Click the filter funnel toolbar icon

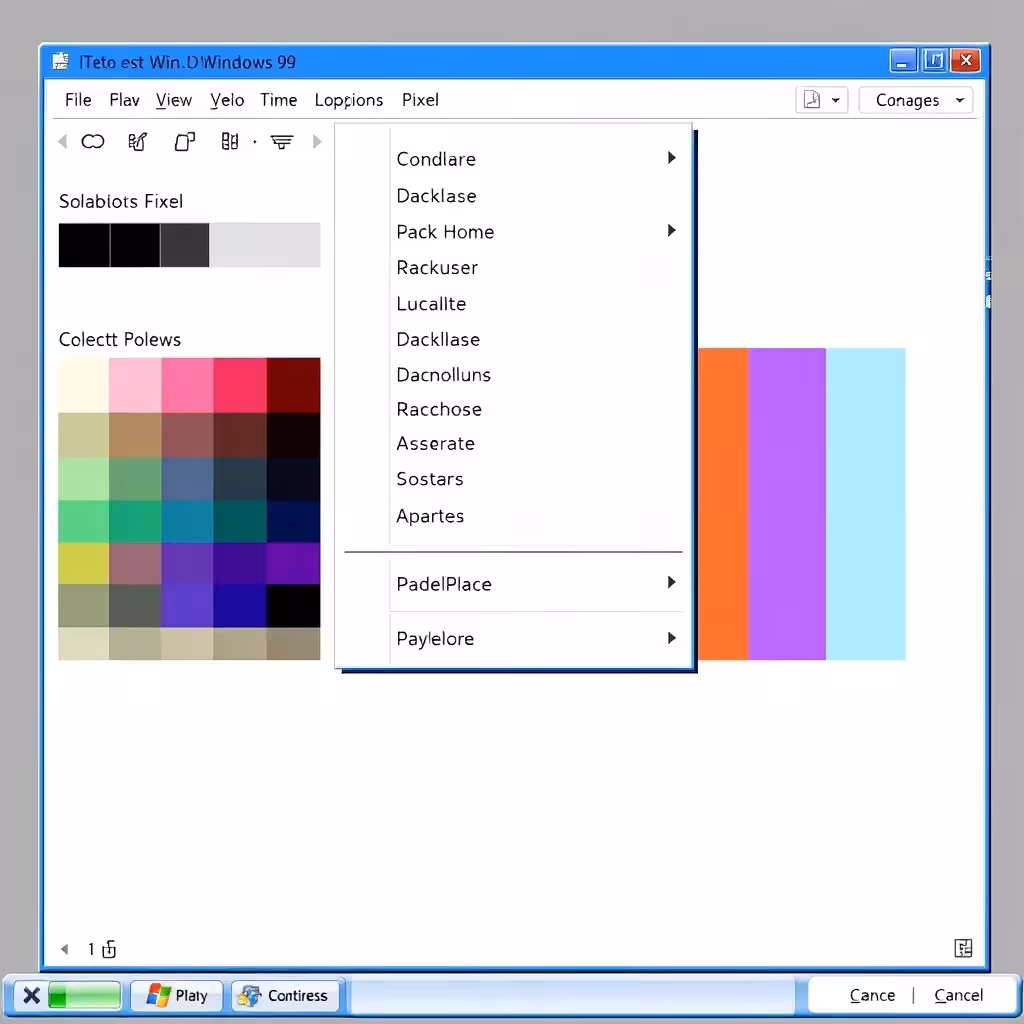tap(282, 142)
